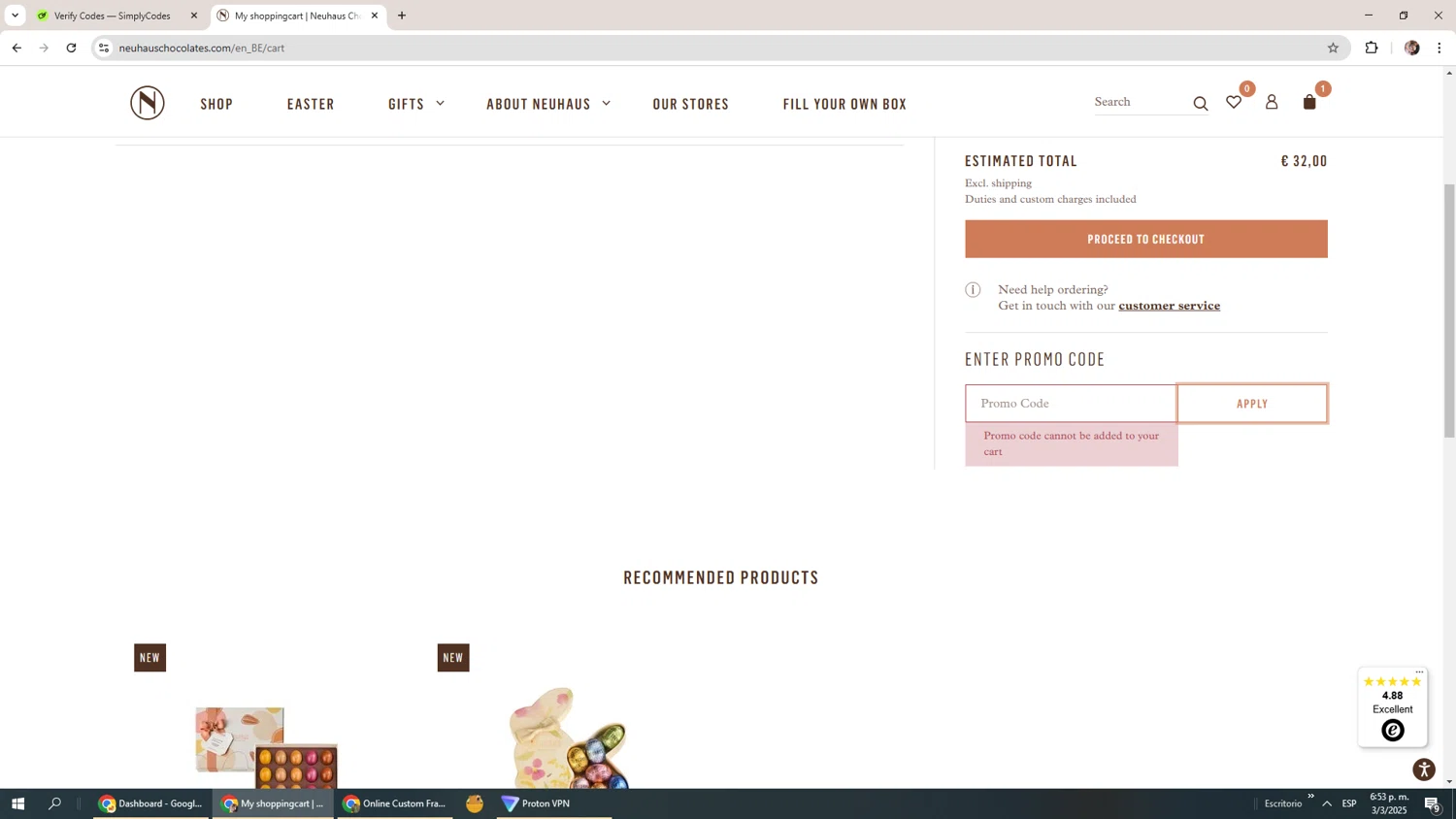Open the browser extensions puzzle icon
Viewport: 1456px width, 819px height.
(1372, 48)
